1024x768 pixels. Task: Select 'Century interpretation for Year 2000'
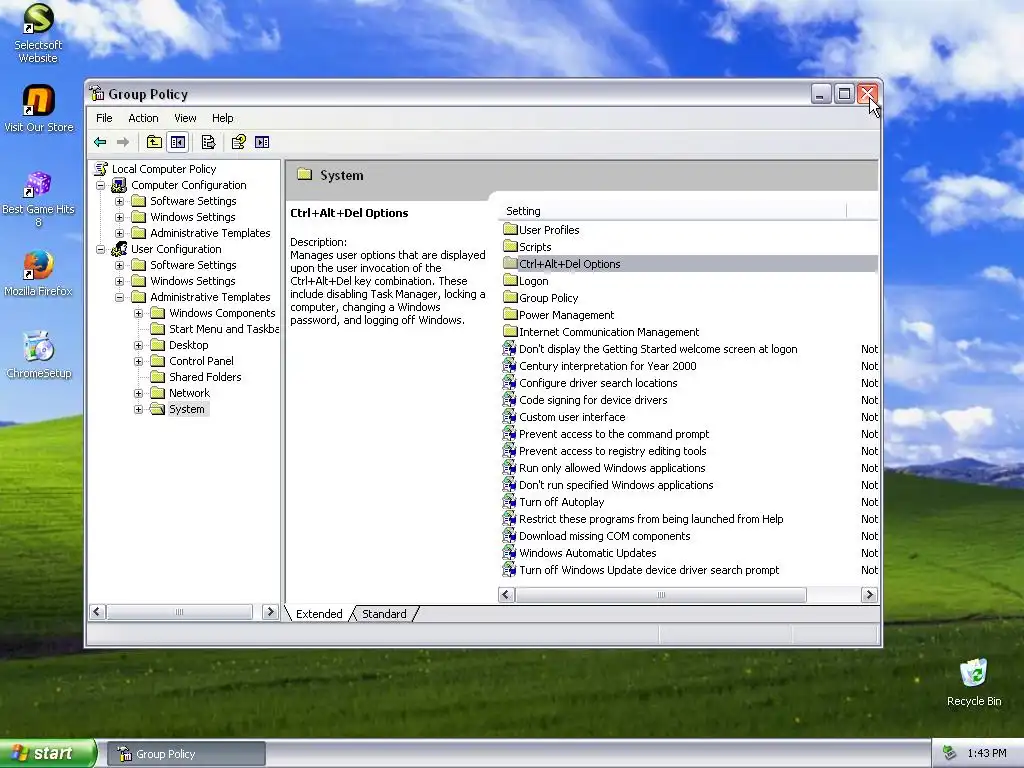coord(607,366)
